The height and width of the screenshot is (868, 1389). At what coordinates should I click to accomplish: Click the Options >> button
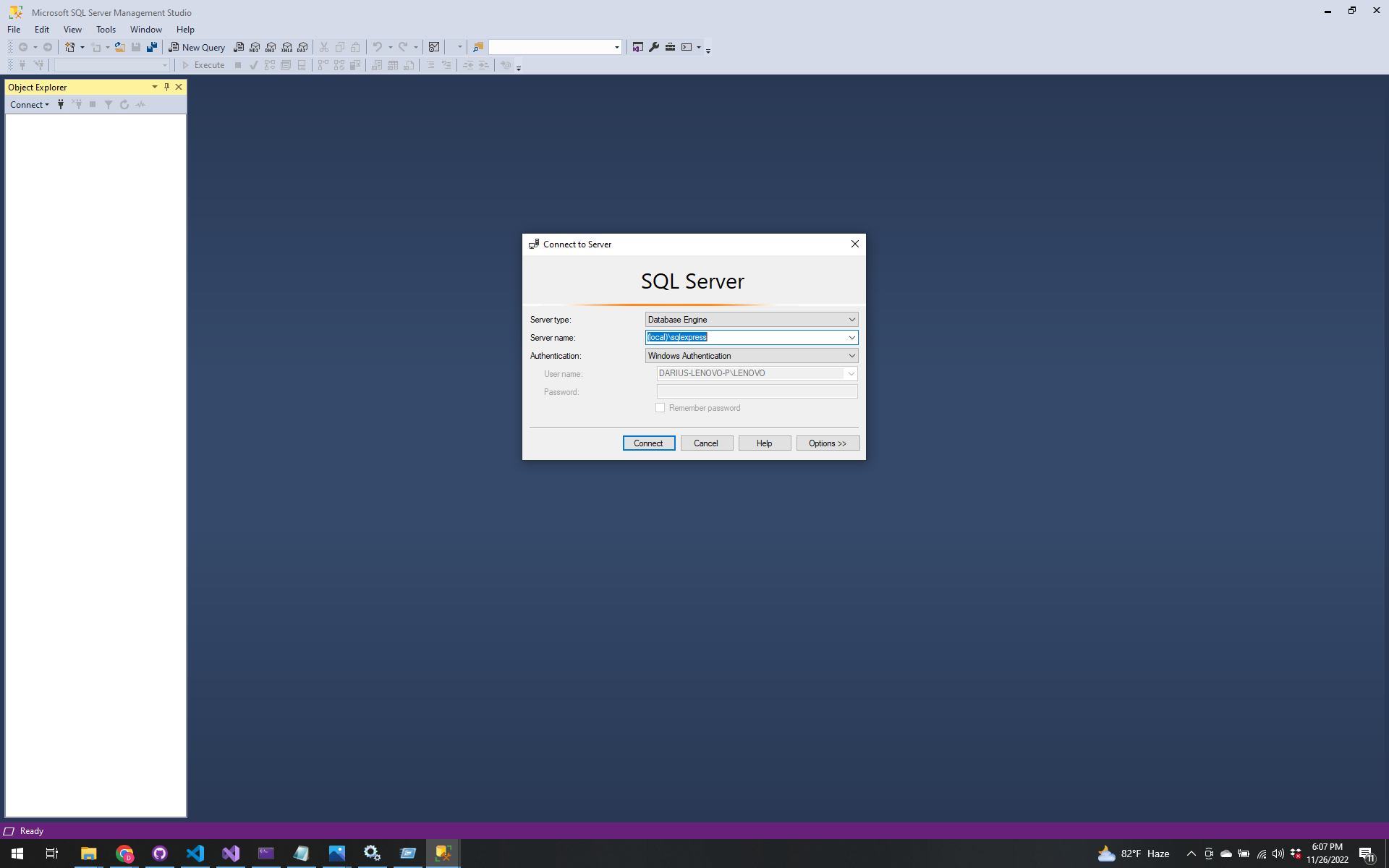pyautogui.click(x=828, y=443)
